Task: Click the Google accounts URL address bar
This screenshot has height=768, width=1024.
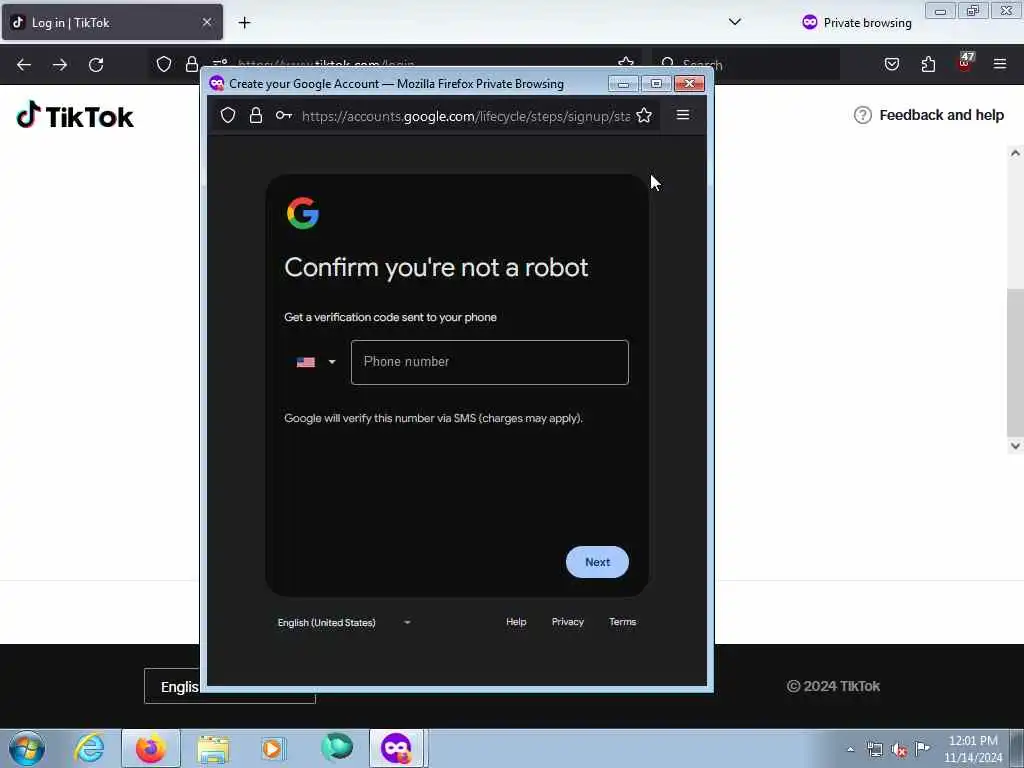Action: pos(466,116)
